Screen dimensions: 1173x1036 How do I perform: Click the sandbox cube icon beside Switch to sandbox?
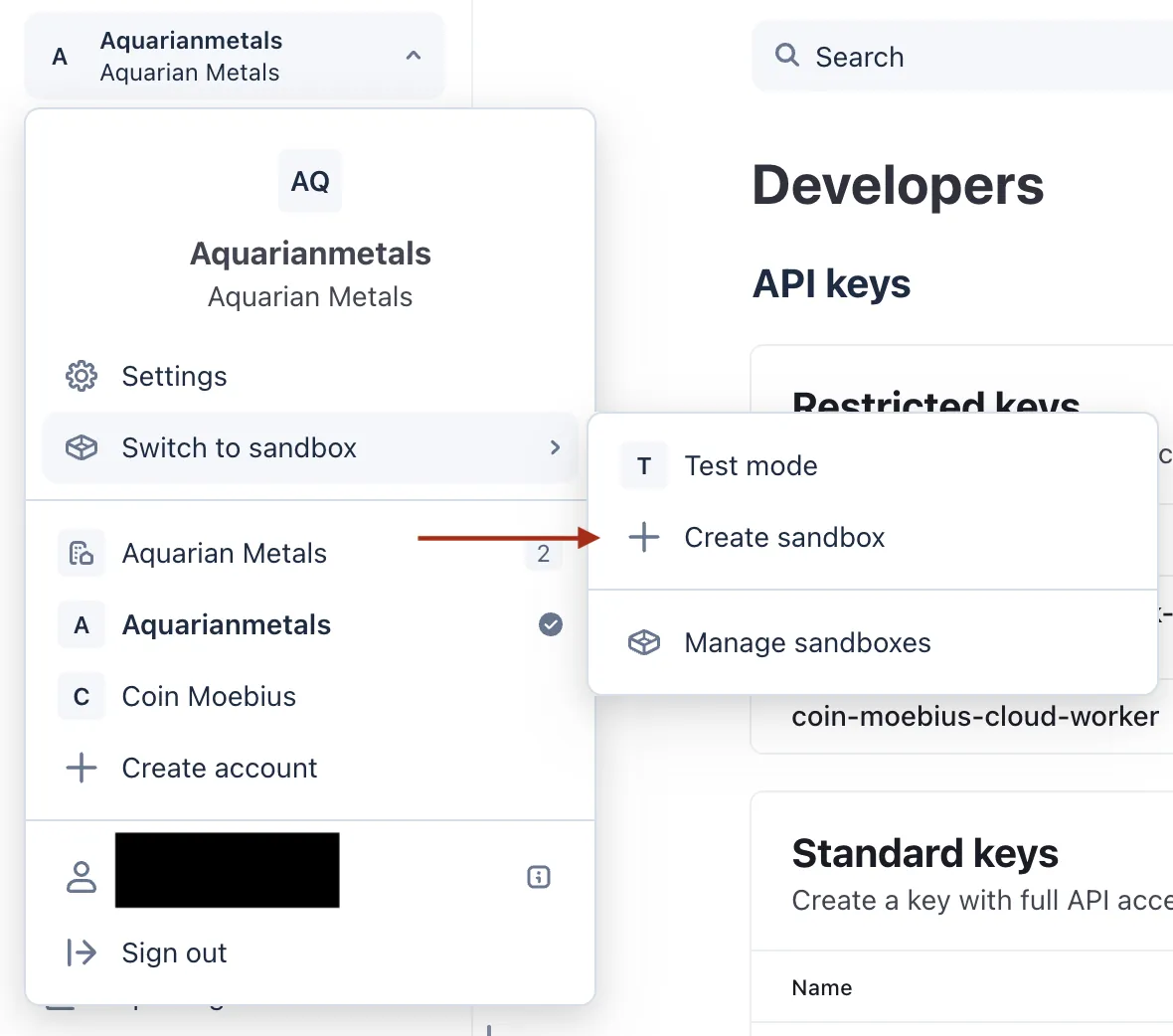pyautogui.click(x=81, y=448)
